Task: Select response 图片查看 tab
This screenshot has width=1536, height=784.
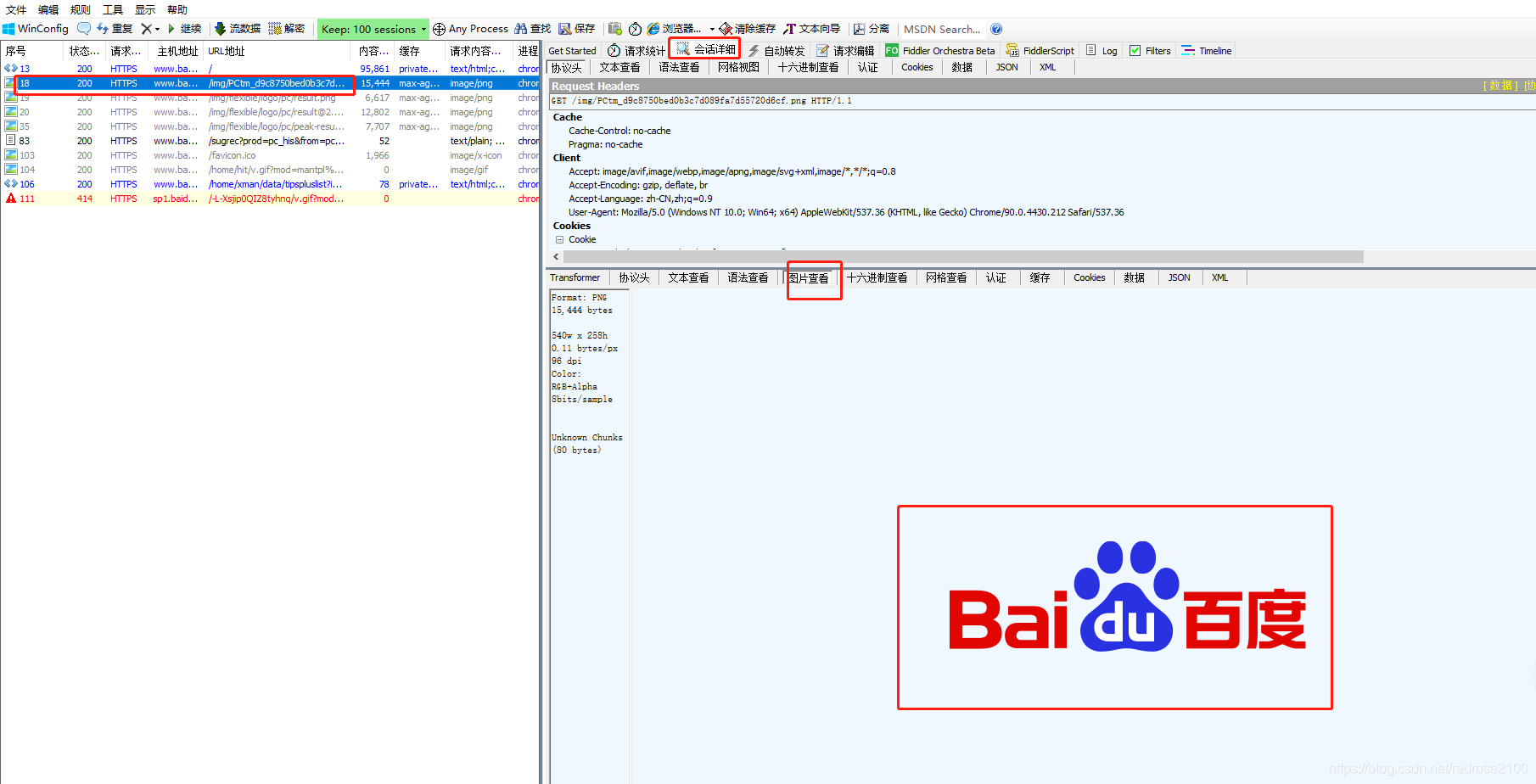Action: (809, 277)
